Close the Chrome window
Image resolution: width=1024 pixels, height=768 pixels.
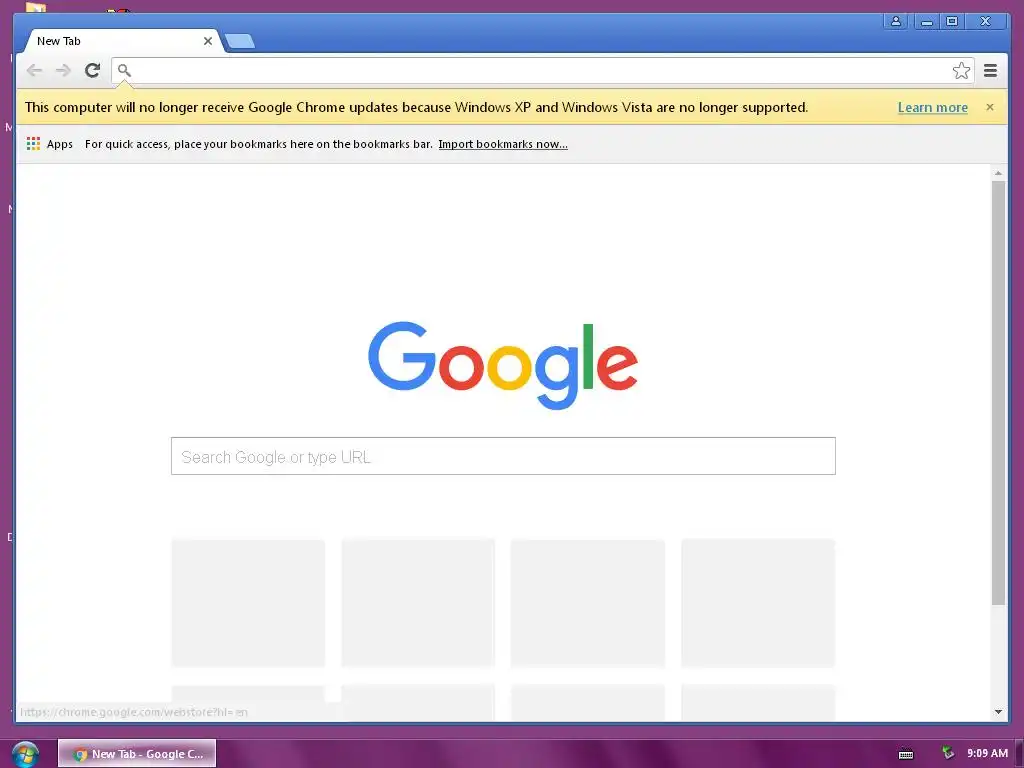click(x=985, y=22)
